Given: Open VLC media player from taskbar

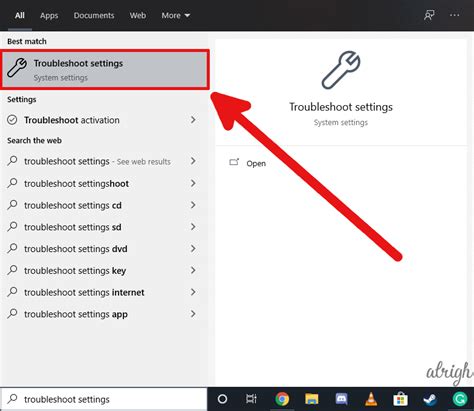Looking at the screenshot, I should click(x=371, y=399).
